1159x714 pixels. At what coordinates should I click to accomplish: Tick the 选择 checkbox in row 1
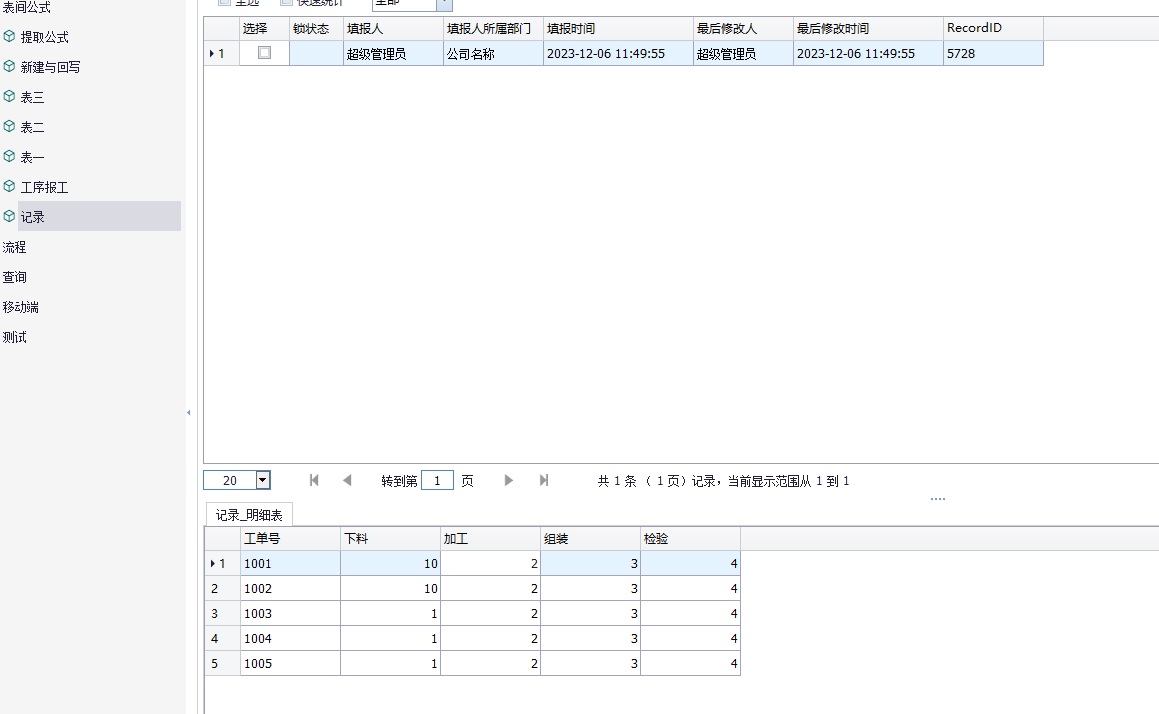click(x=264, y=53)
